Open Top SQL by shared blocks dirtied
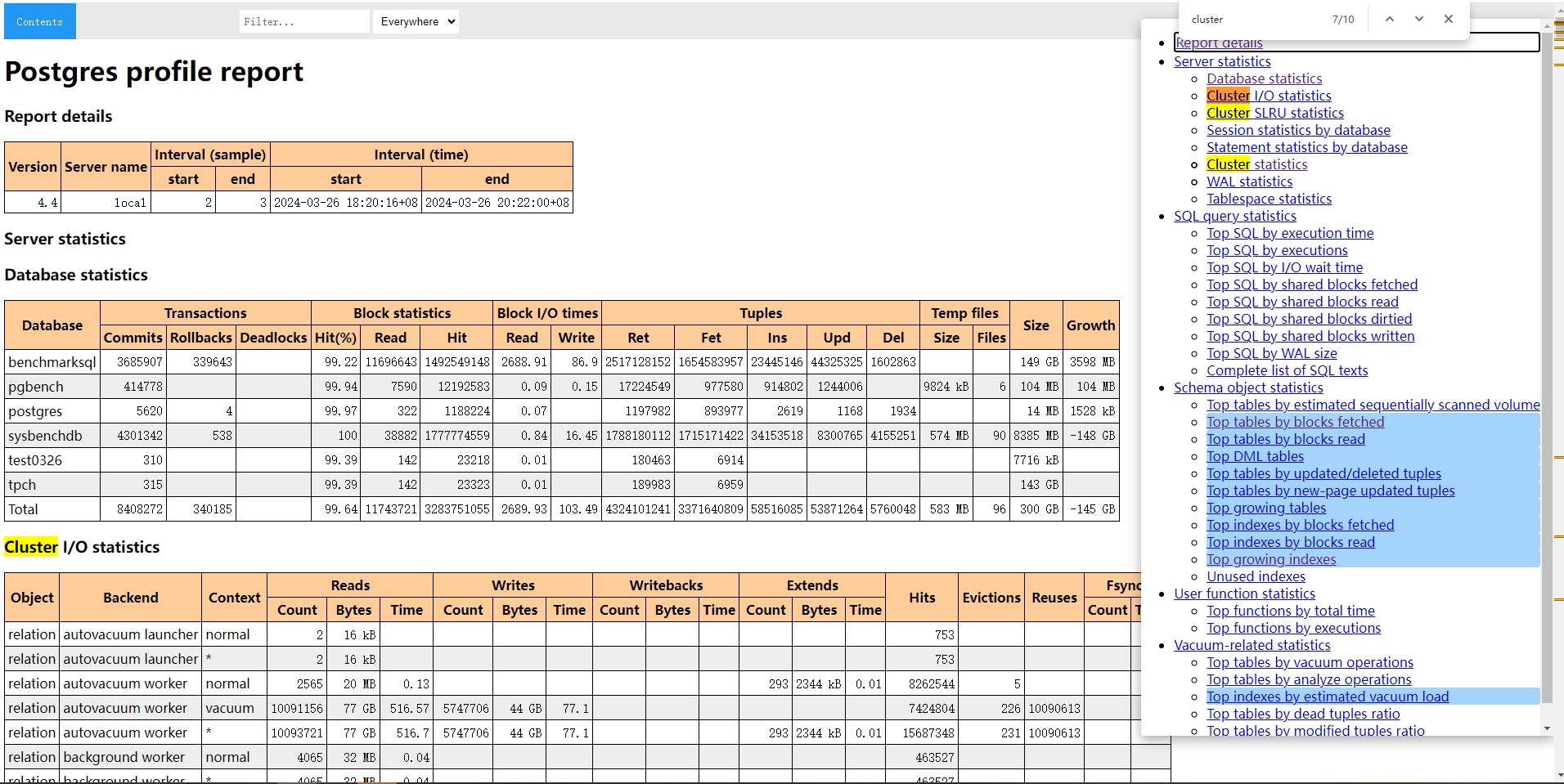1564x784 pixels. coord(1309,319)
